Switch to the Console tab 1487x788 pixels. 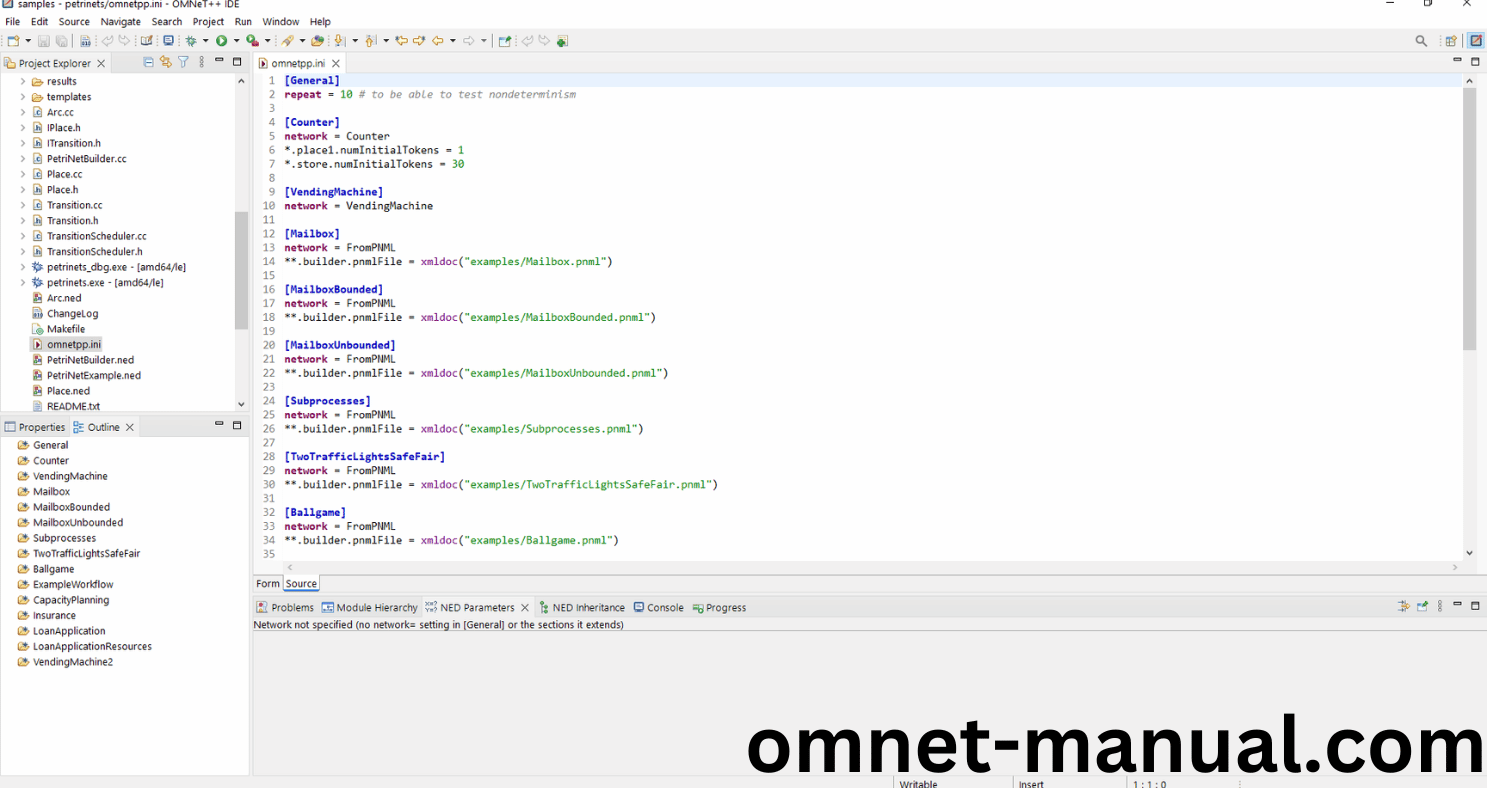coord(664,608)
